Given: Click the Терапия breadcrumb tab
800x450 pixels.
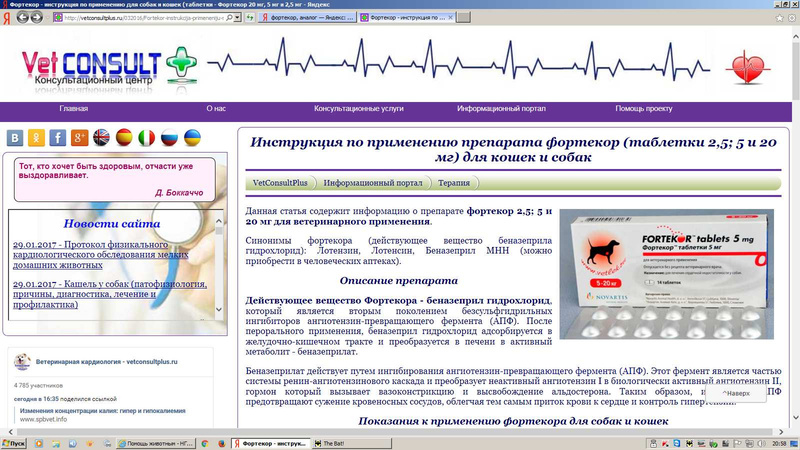Looking at the screenshot, I should click(454, 183).
